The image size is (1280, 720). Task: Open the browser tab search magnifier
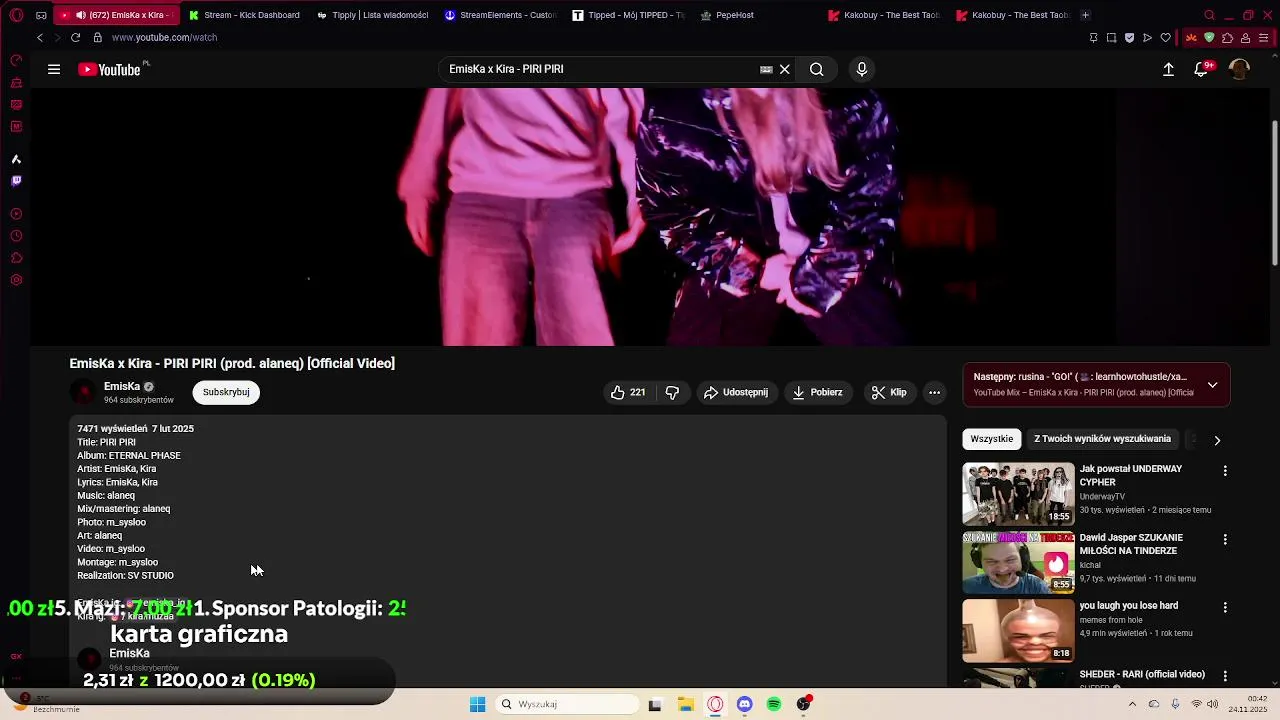tap(1209, 15)
